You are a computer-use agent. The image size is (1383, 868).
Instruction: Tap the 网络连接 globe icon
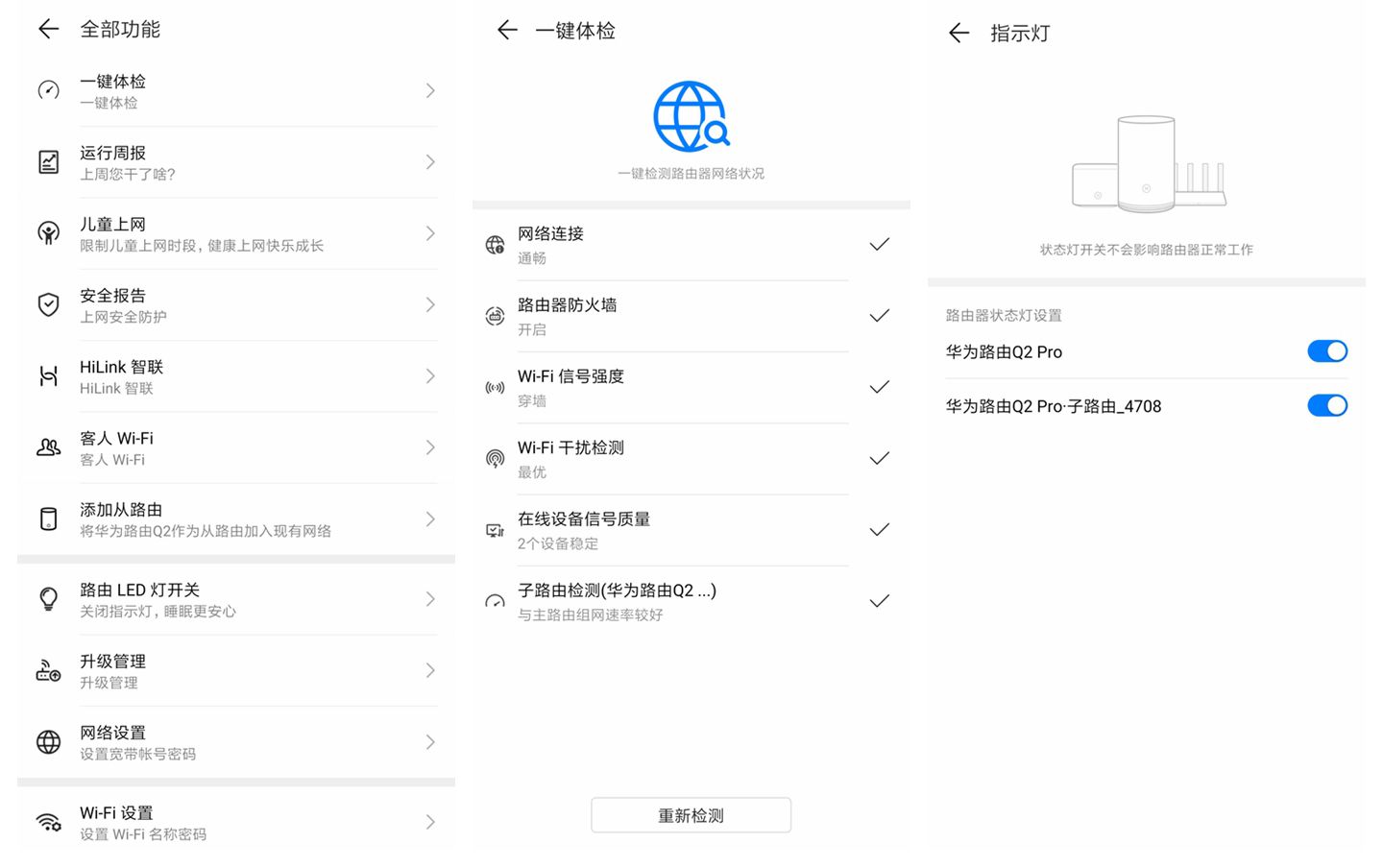pos(495,245)
